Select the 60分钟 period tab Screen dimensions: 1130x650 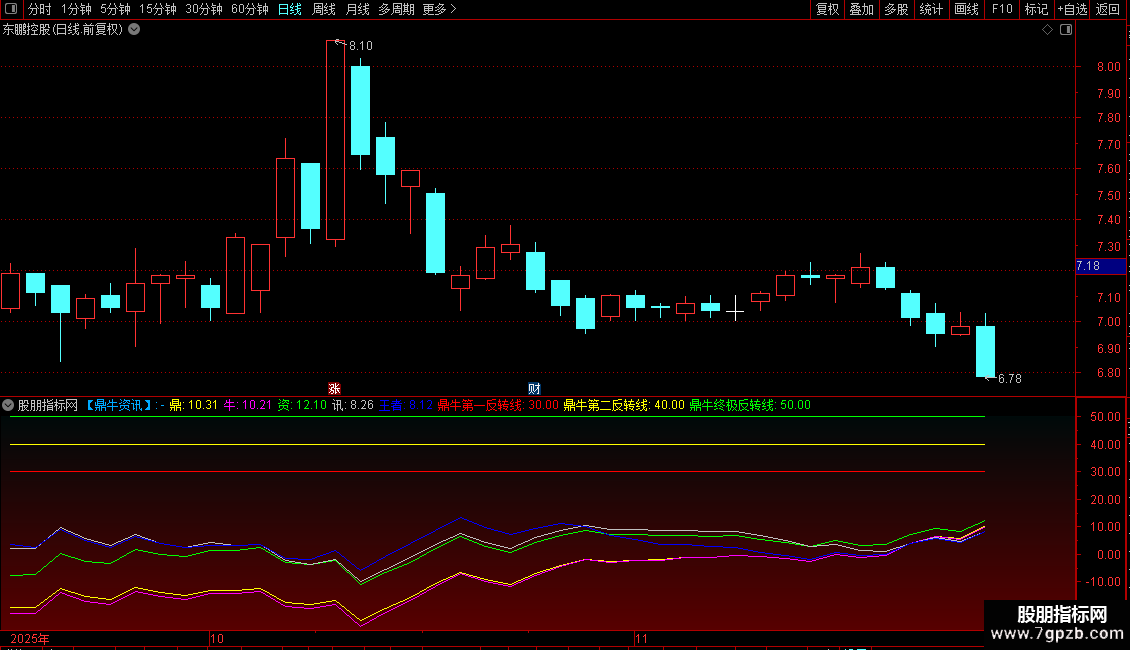pos(249,9)
